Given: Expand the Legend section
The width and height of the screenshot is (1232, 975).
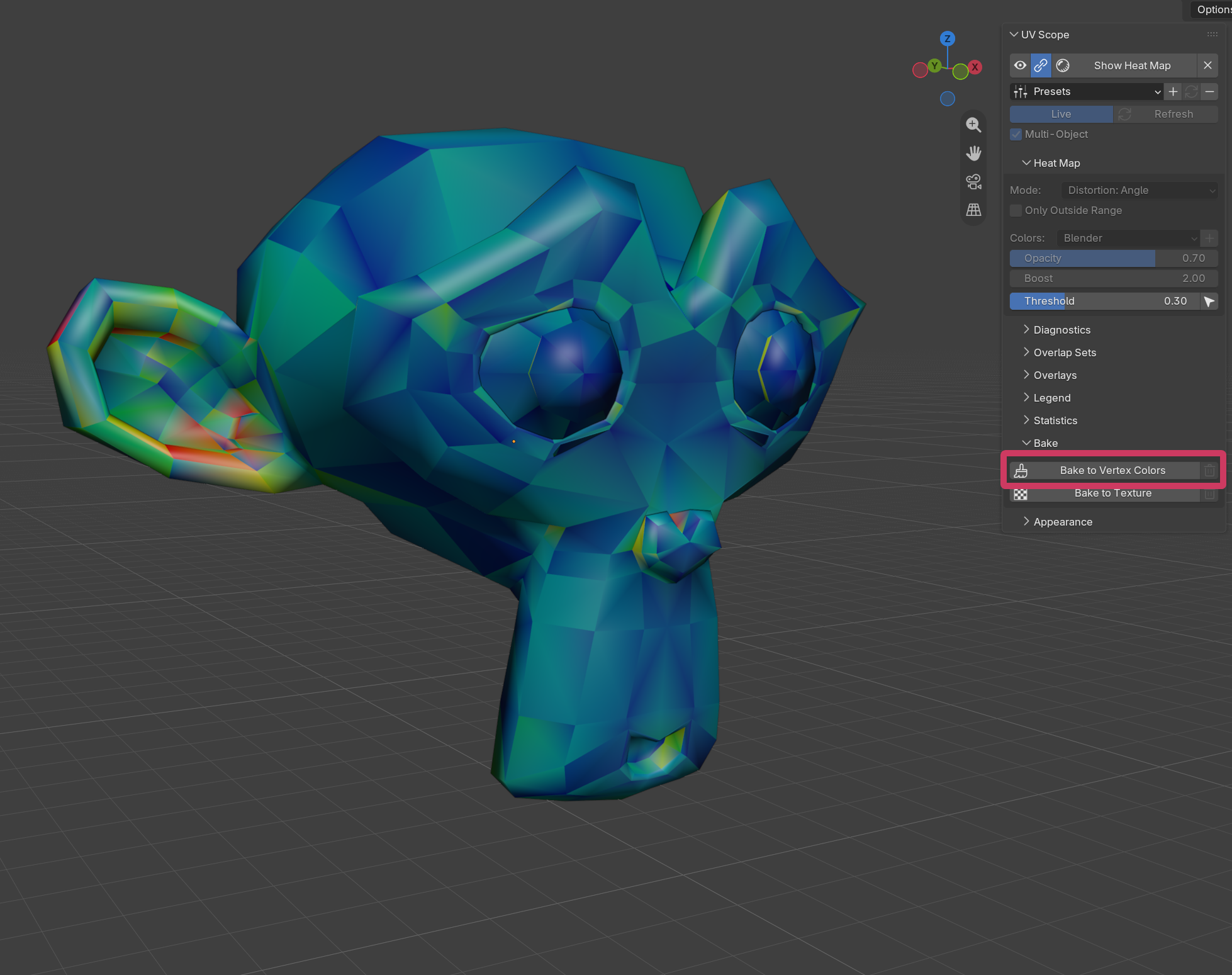Looking at the screenshot, I should pyautogui.click(x=1046, y=398).
